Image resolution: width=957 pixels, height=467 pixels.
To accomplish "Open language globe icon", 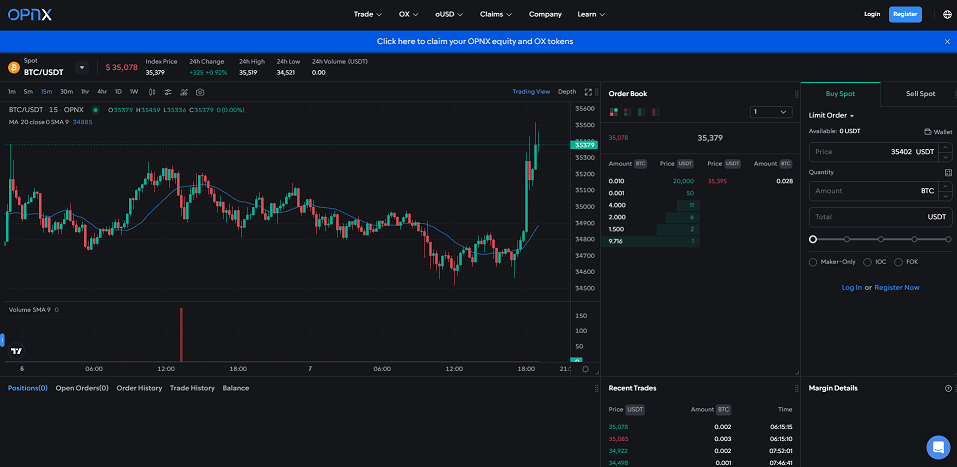I will (947, 14).
